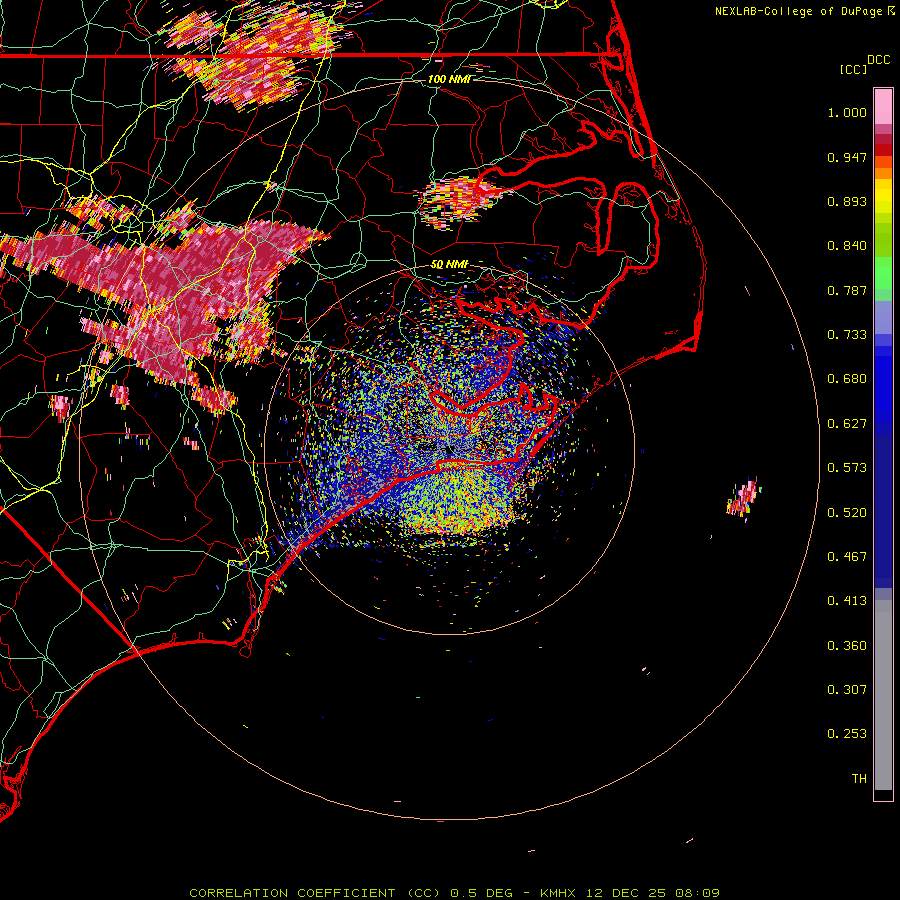Pick the orange swatch below 0.947
Image resolution: width=900 pixels, height=900 pixels.
coord(883,173)
